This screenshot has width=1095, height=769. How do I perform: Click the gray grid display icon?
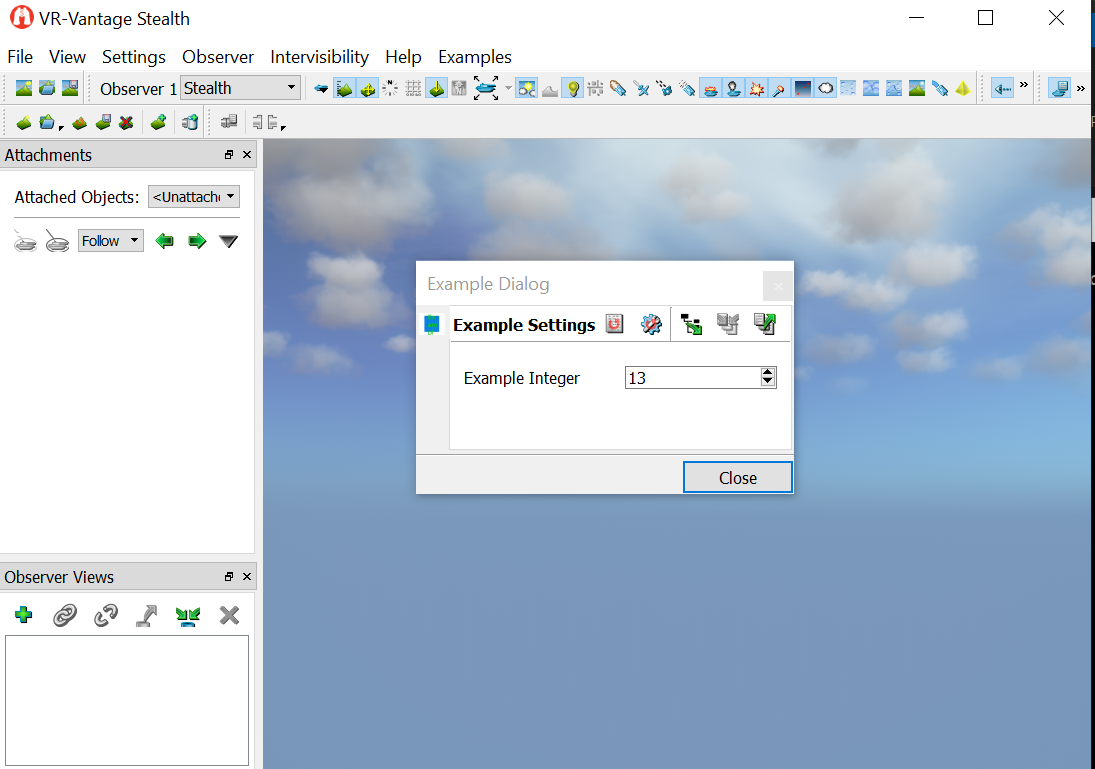(x=413, y=89)
